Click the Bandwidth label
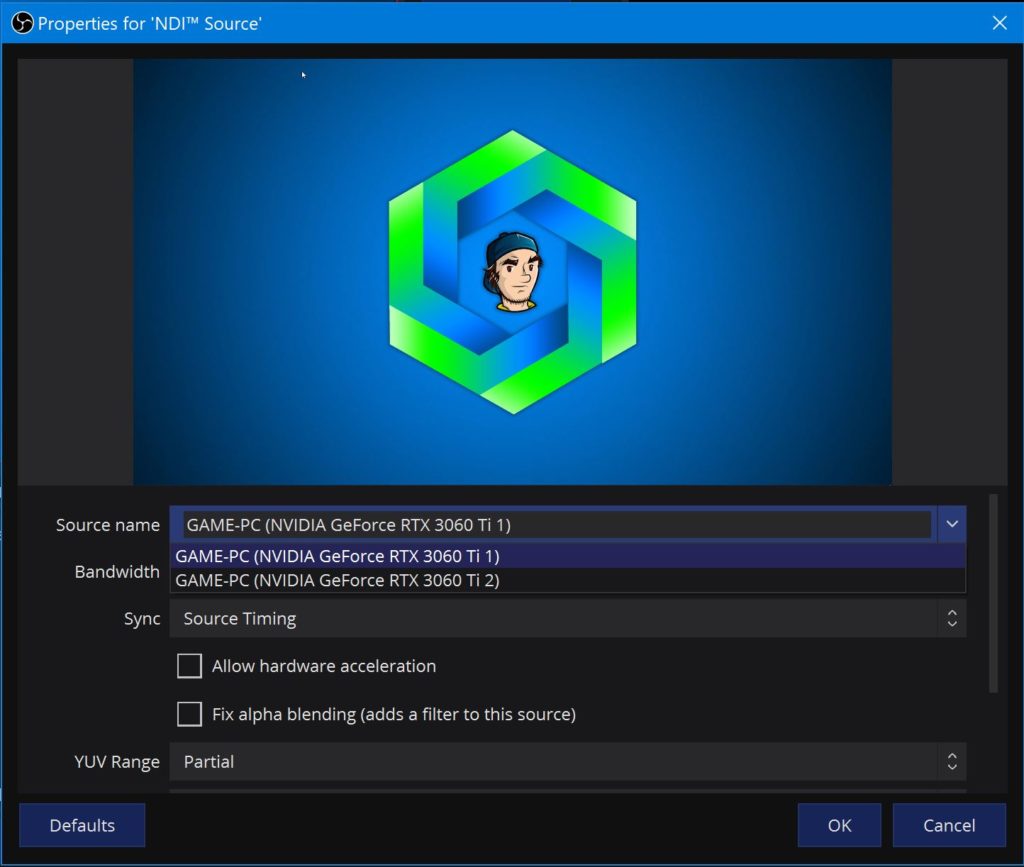 (117, 571)
